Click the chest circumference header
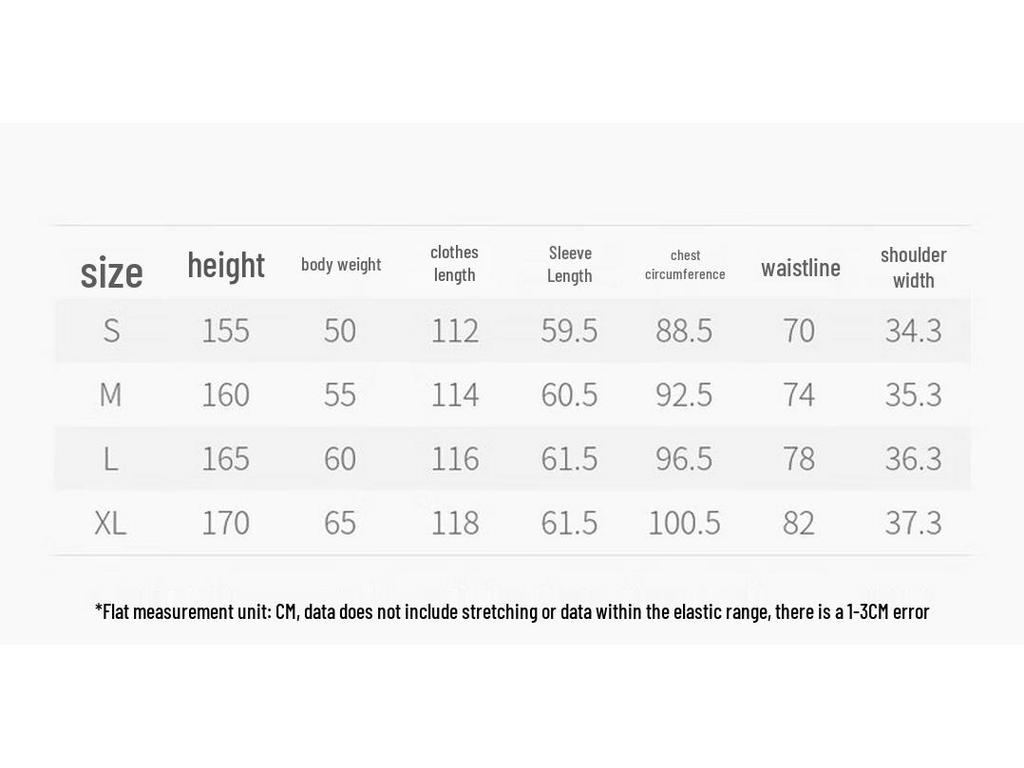The height and width of the screenshot is (768, 1024). click(x=685, y=264)
